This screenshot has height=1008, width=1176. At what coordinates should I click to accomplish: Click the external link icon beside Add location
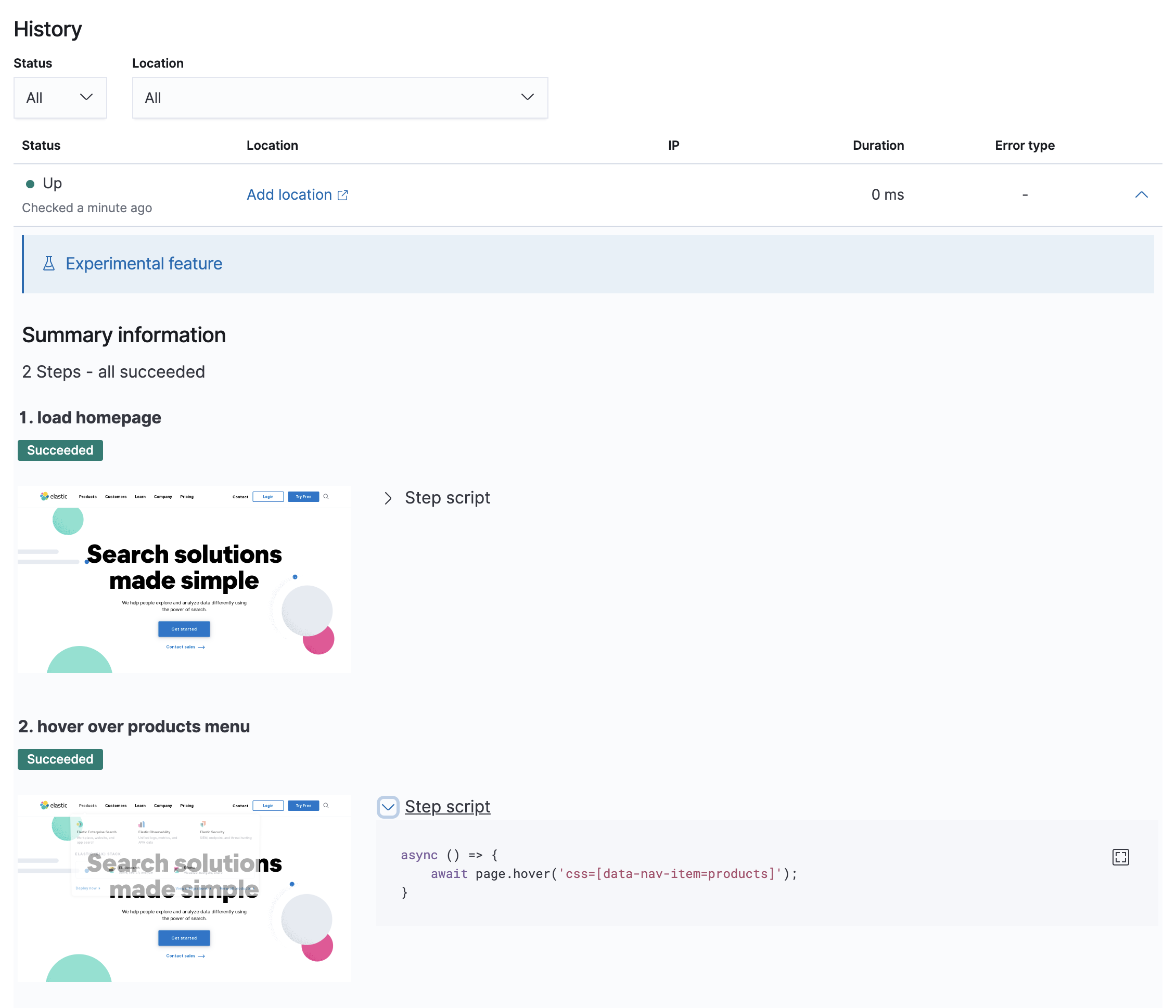click(343, 195)
